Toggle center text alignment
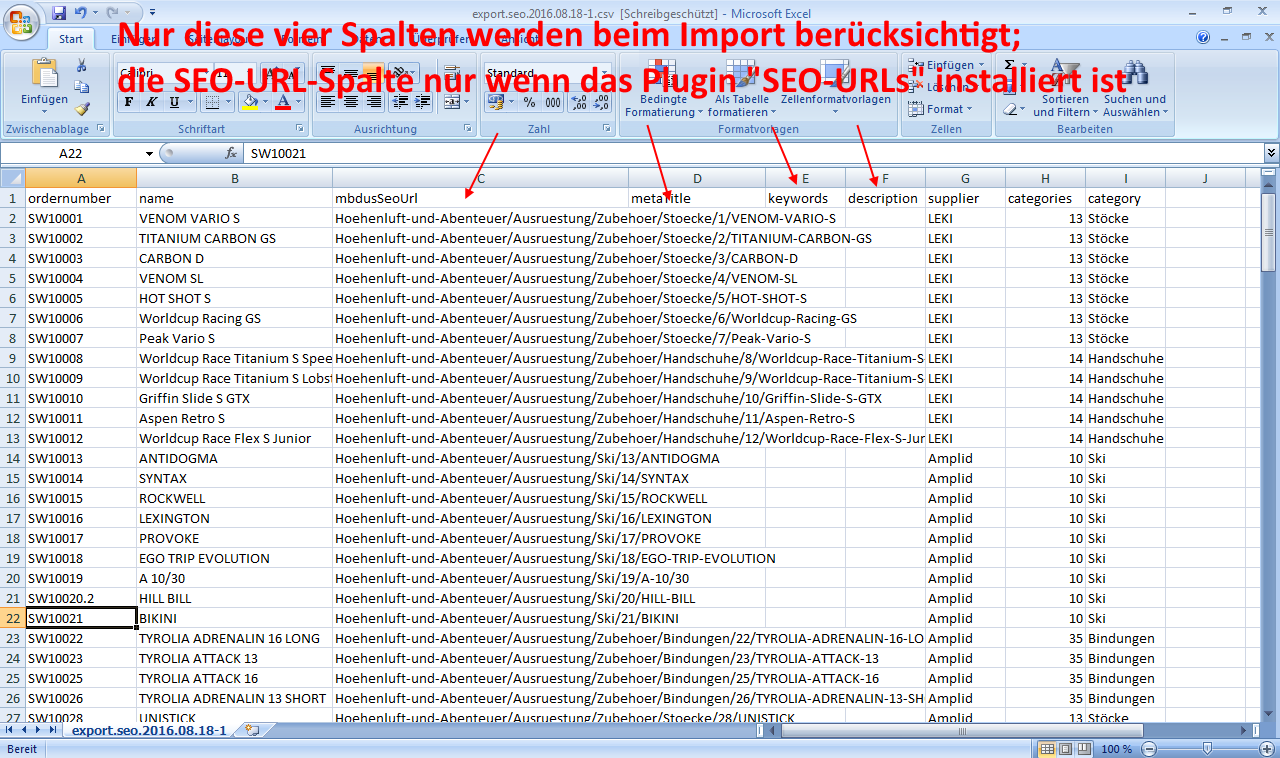 coord(351,101)
